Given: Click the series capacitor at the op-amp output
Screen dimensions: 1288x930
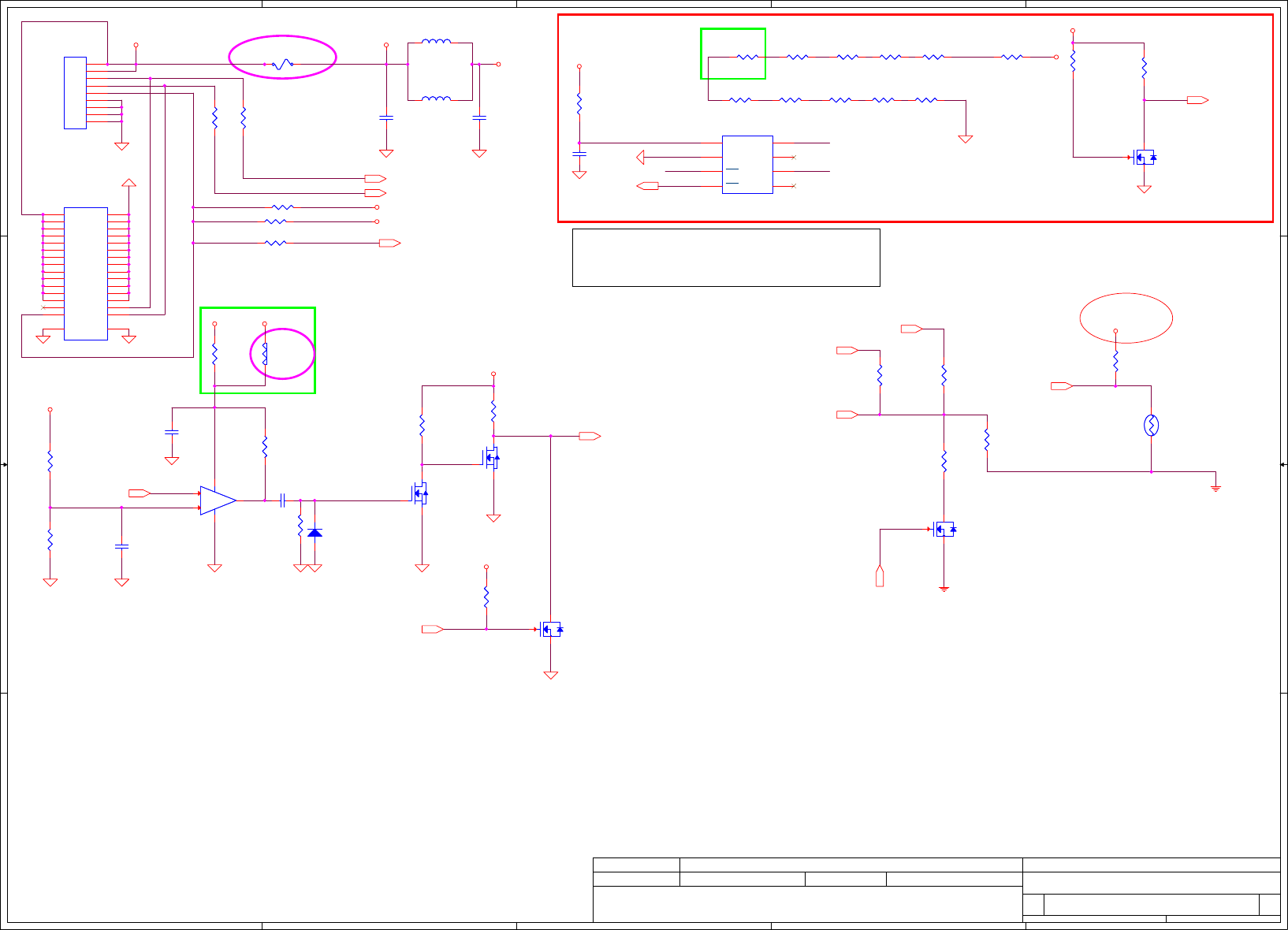Looking at the screenshot, I should [282, 500].
